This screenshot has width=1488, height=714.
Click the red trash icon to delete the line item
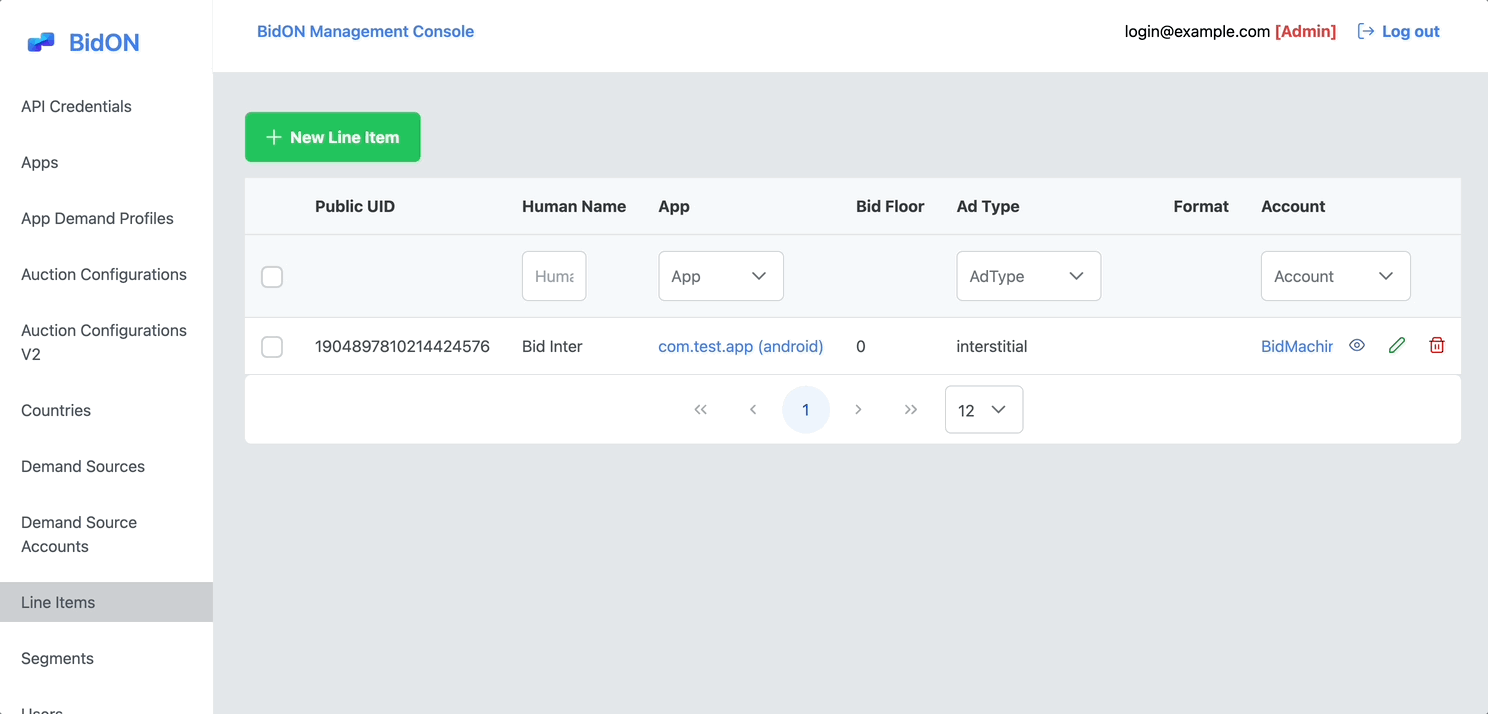click(x=1437, y=345)
